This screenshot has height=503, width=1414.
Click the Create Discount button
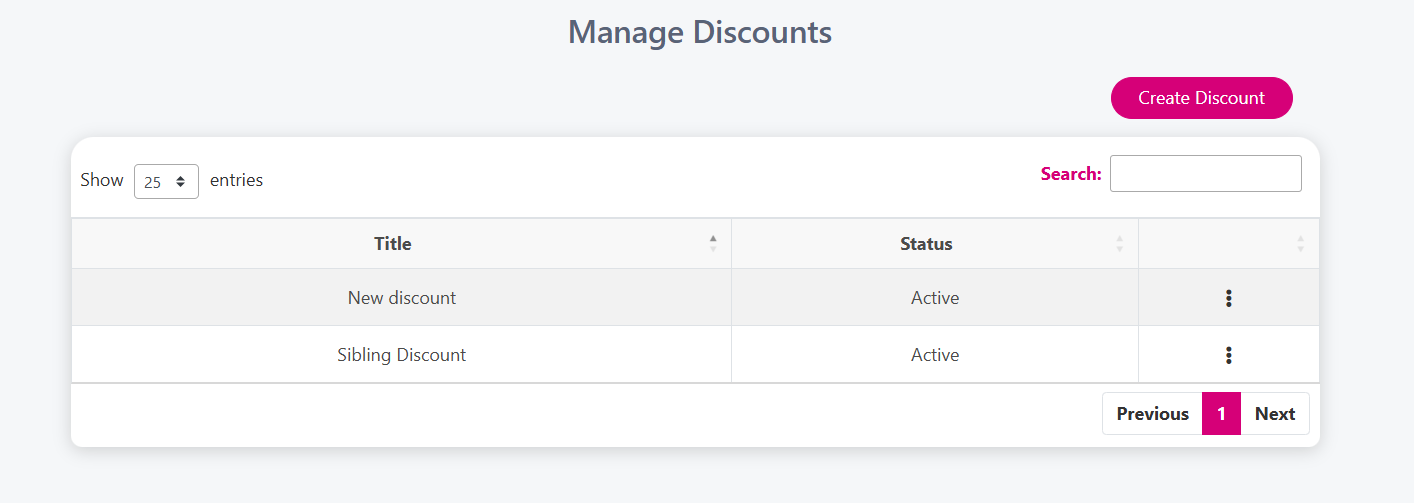[1201, 98]
